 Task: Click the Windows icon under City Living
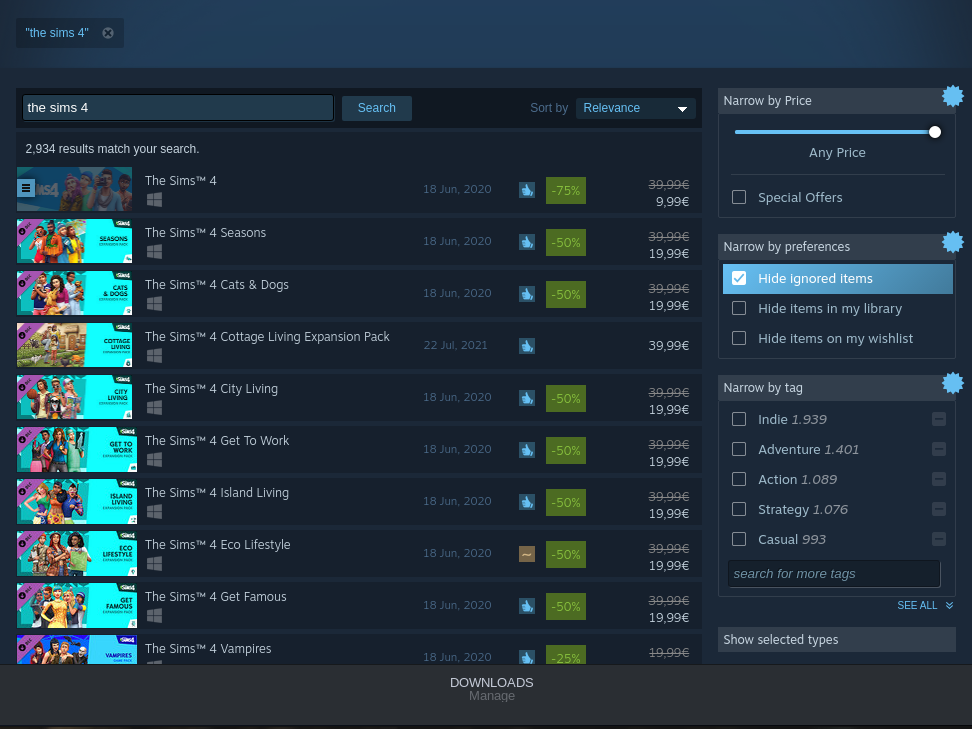click(x=154, y=408)
